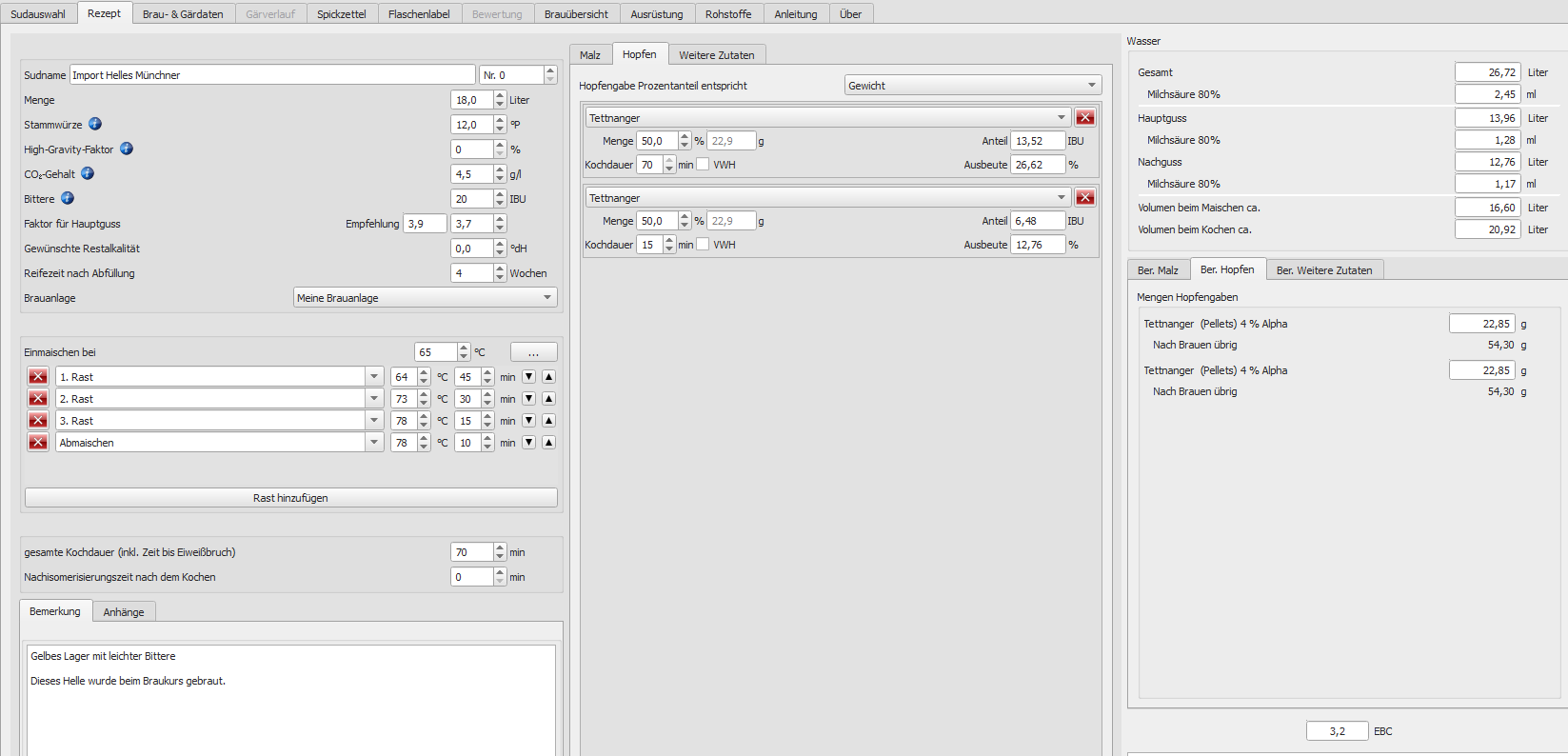1568x756 pixels.
Task: Remove the 1. Rast mash step
Action: coord(38,377)
